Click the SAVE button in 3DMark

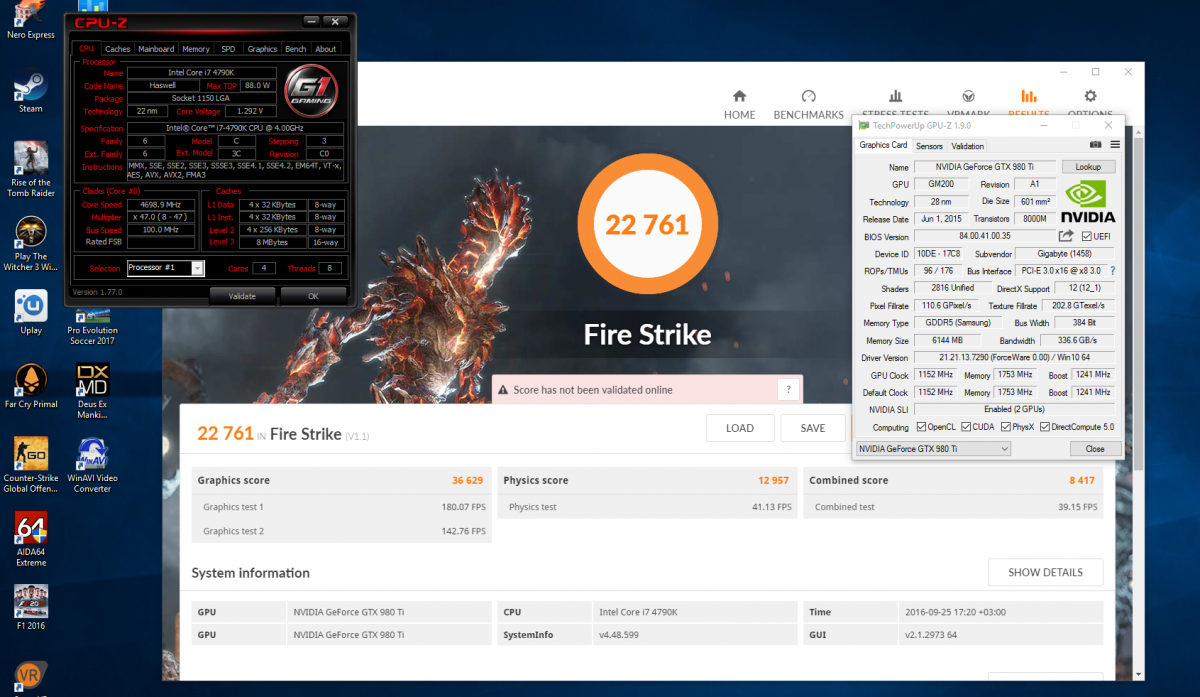(x=813, y=428)
